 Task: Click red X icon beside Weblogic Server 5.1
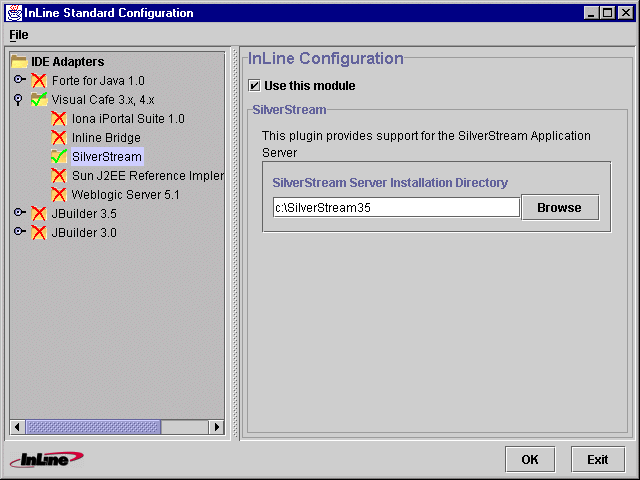point(59,194)
